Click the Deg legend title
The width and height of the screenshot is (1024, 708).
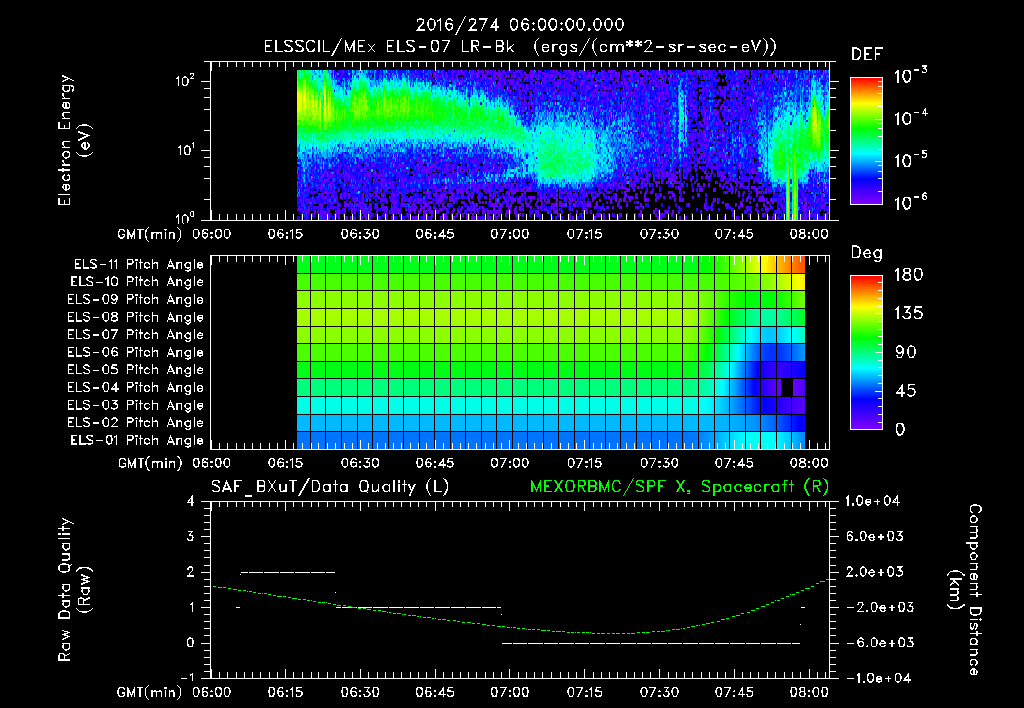pos(867,253)
